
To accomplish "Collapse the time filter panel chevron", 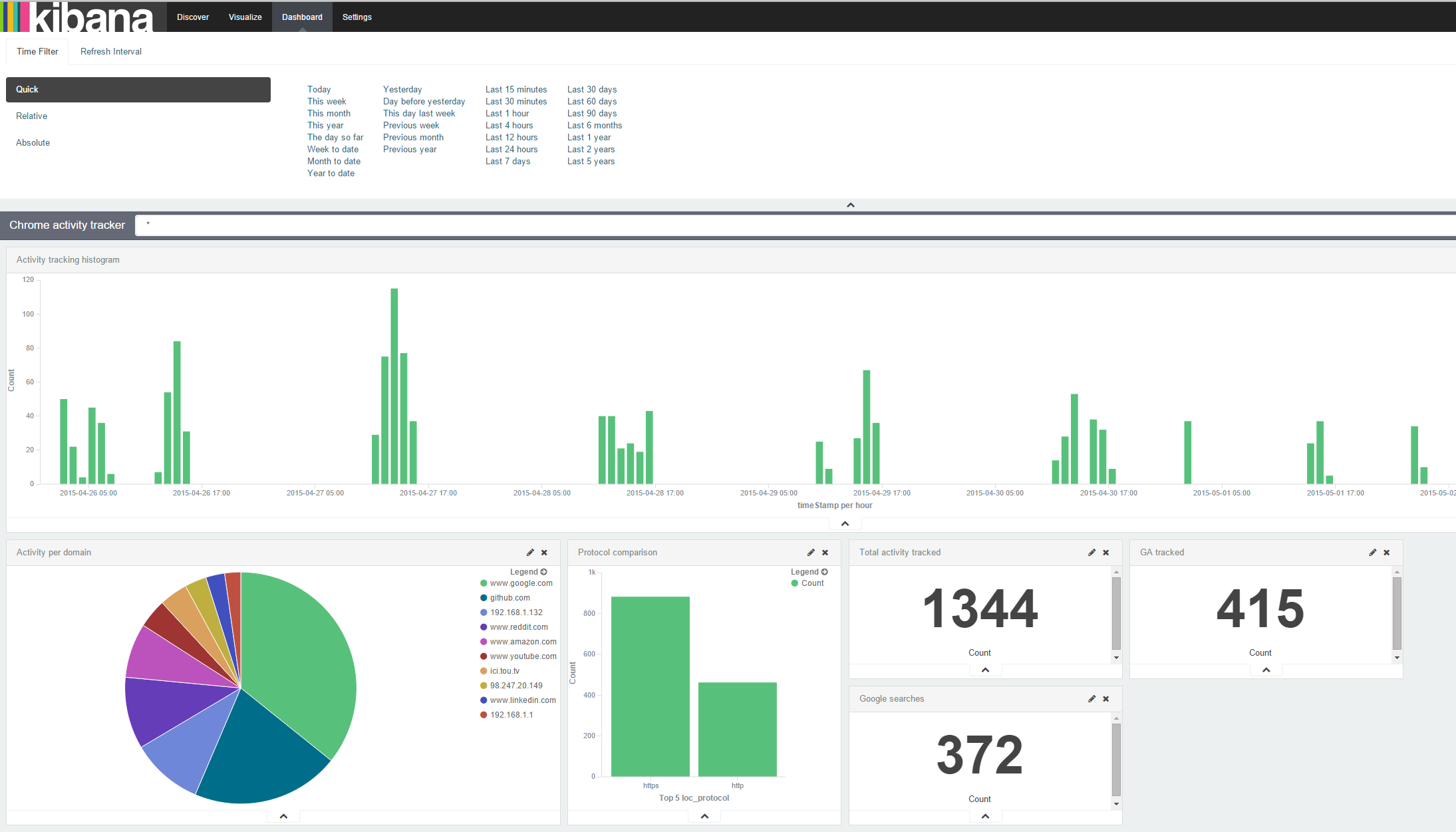I will (x=850, y=205).
